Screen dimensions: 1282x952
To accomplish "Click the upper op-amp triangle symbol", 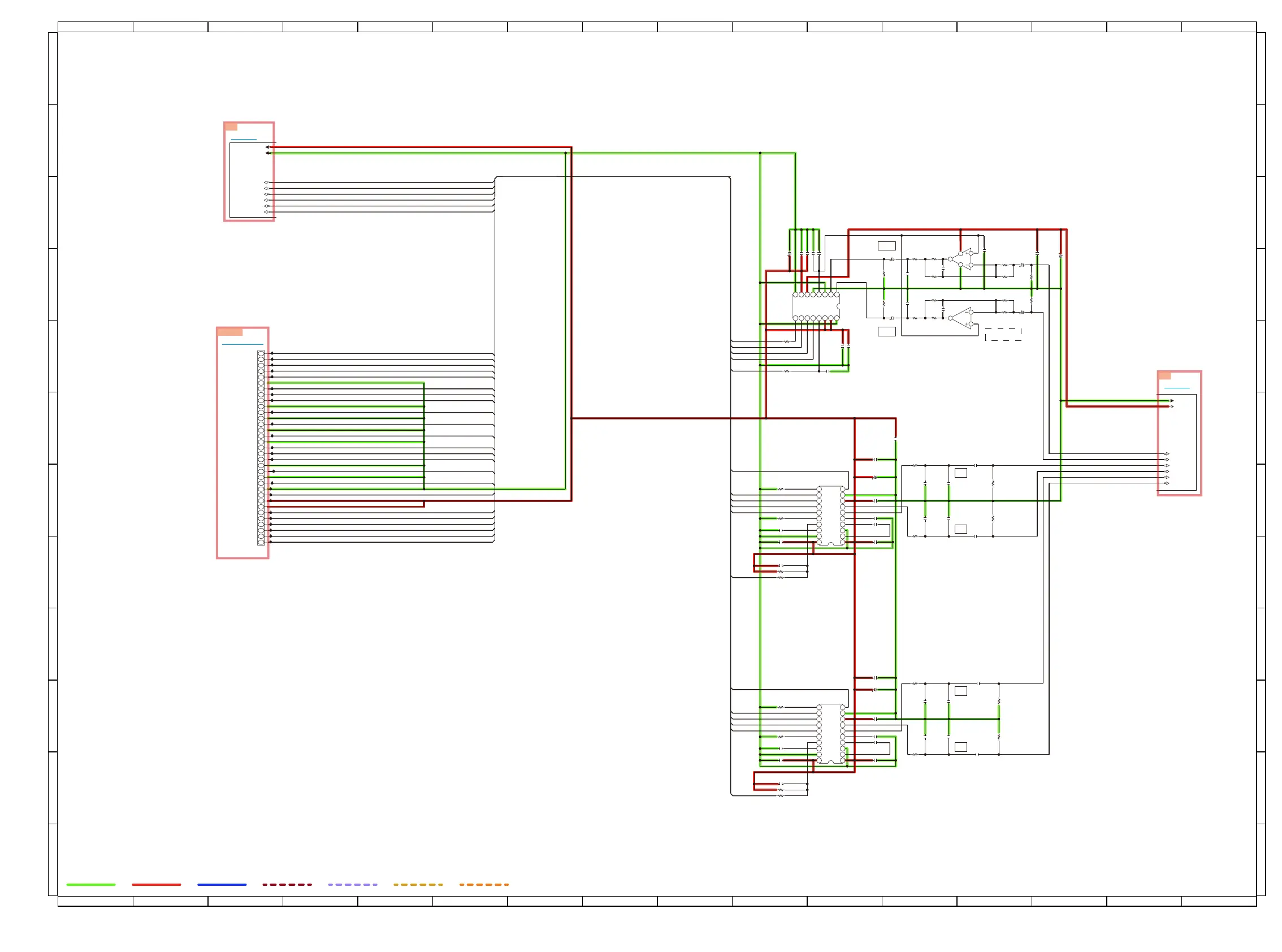I will click(964, 259).
